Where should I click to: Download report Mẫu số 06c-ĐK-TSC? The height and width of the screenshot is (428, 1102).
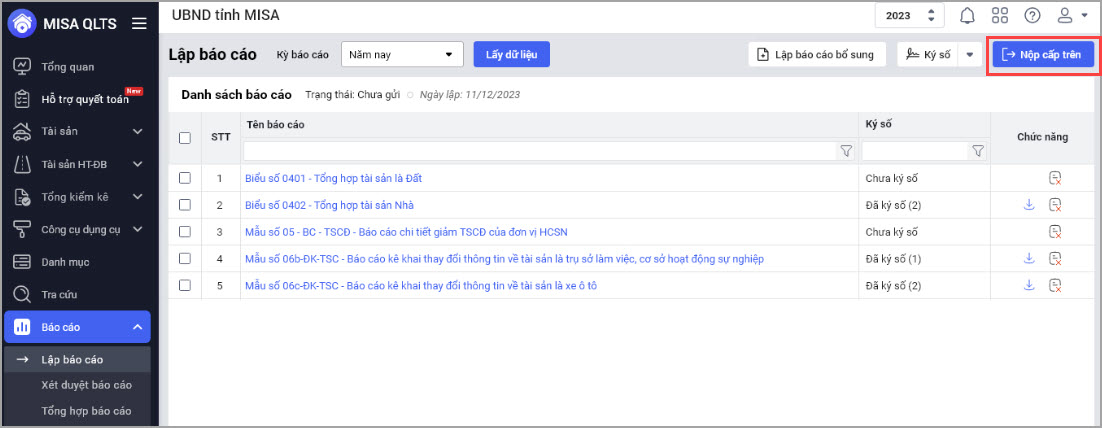[1029, 285]
